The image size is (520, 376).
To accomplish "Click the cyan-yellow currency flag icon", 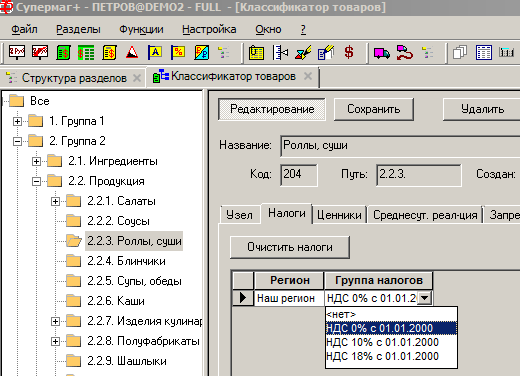I will [x=201, y=53].
